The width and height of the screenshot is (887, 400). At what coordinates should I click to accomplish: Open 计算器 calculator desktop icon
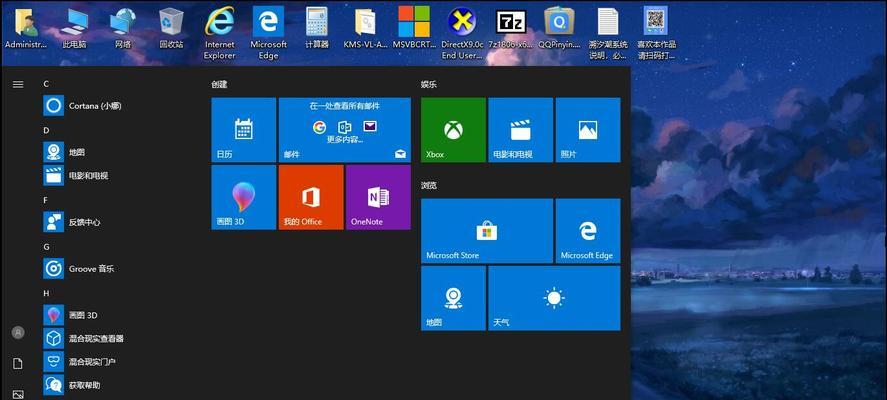coord(317,28)
